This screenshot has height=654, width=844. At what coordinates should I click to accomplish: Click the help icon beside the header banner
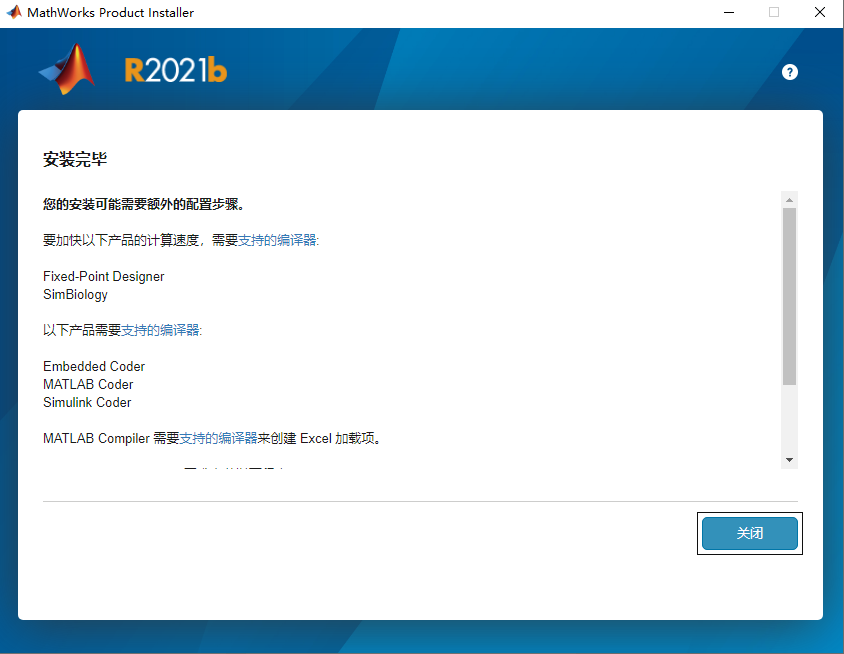click(789, 71)
